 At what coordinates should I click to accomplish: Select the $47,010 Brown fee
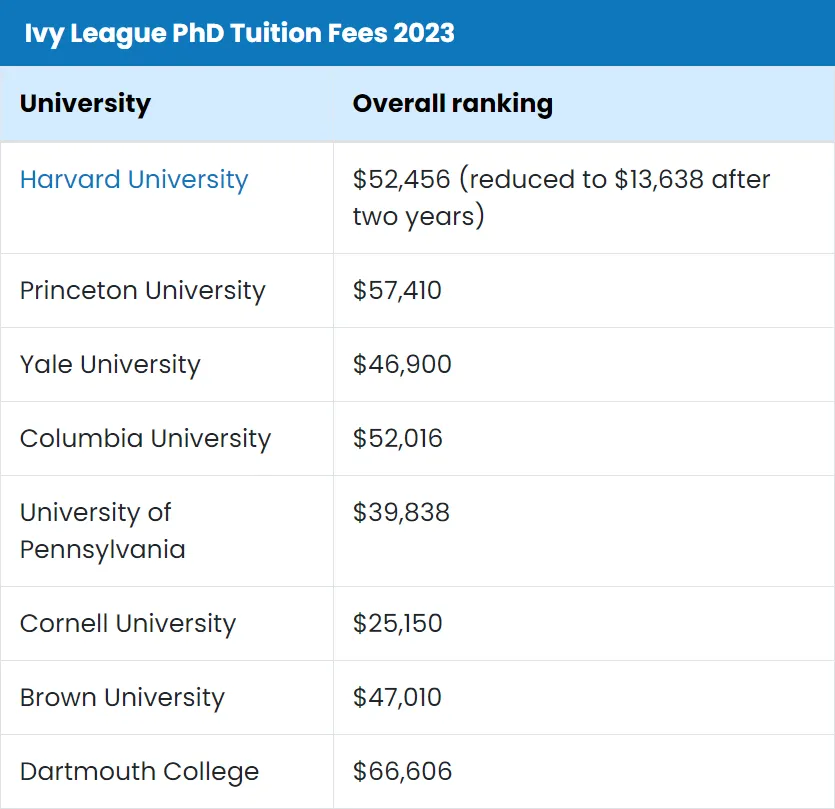(x=397, y=698)
